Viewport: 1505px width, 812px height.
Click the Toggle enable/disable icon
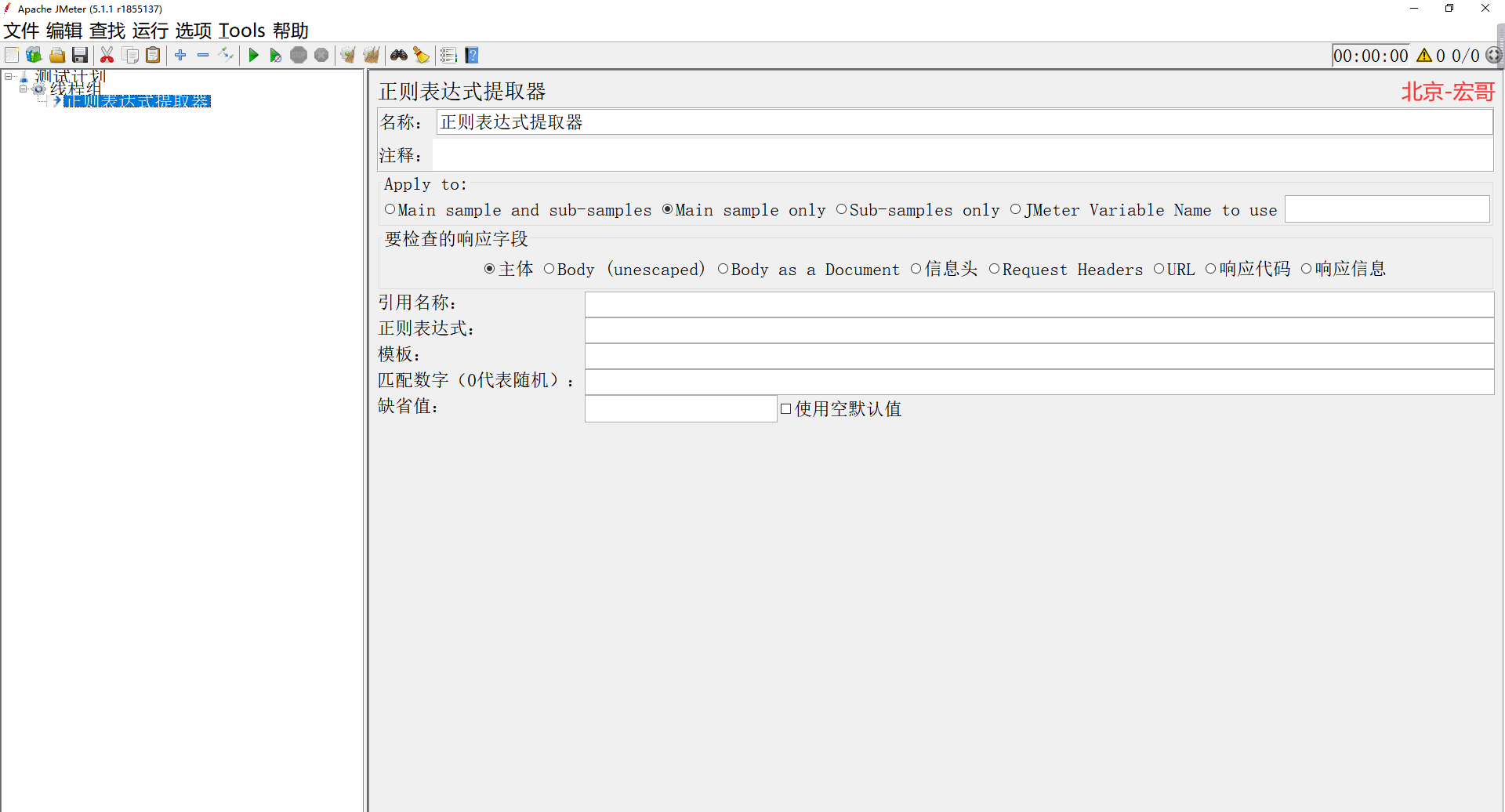[226, 55]
